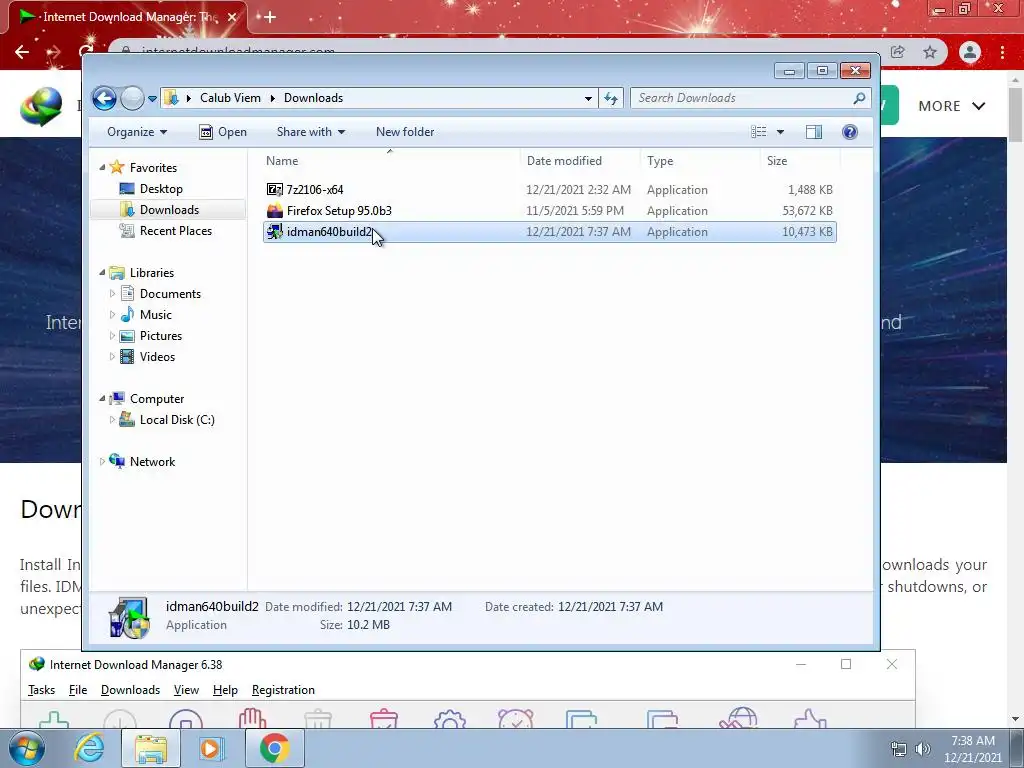Select Network in the navigation pane

pyautogui.click(x=152, y=462)
